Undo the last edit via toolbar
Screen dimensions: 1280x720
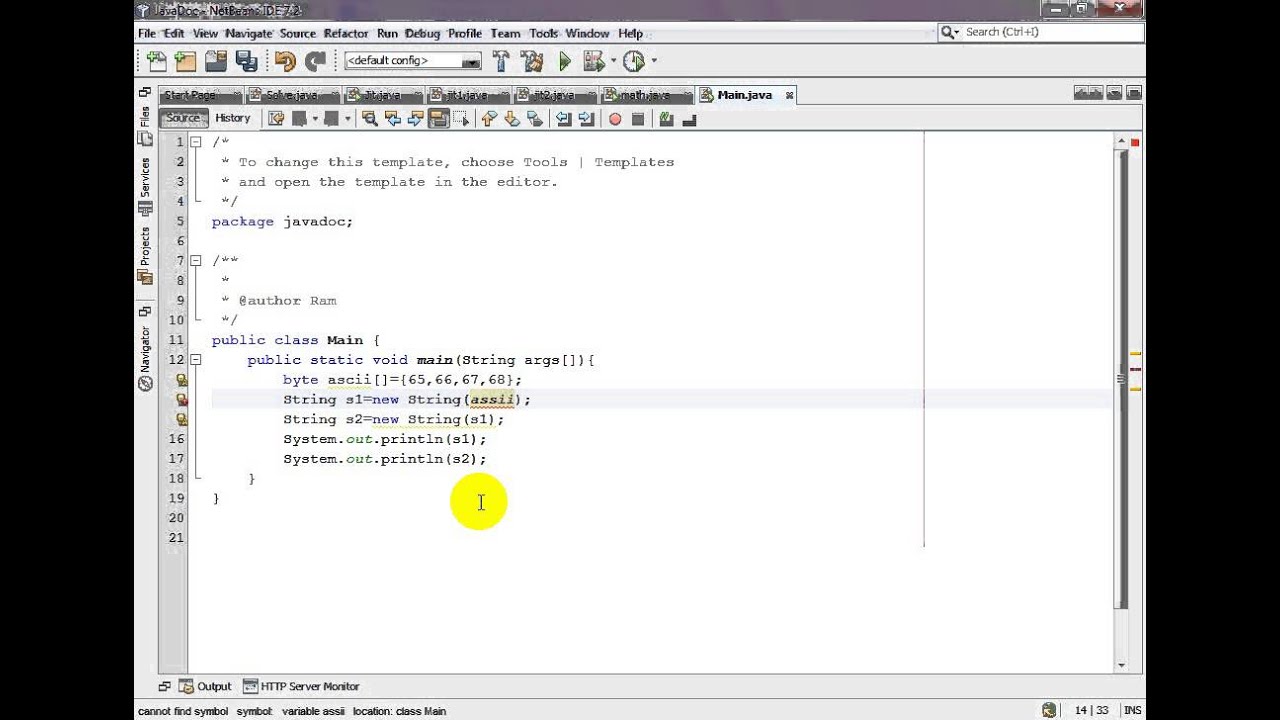point(285,61)
